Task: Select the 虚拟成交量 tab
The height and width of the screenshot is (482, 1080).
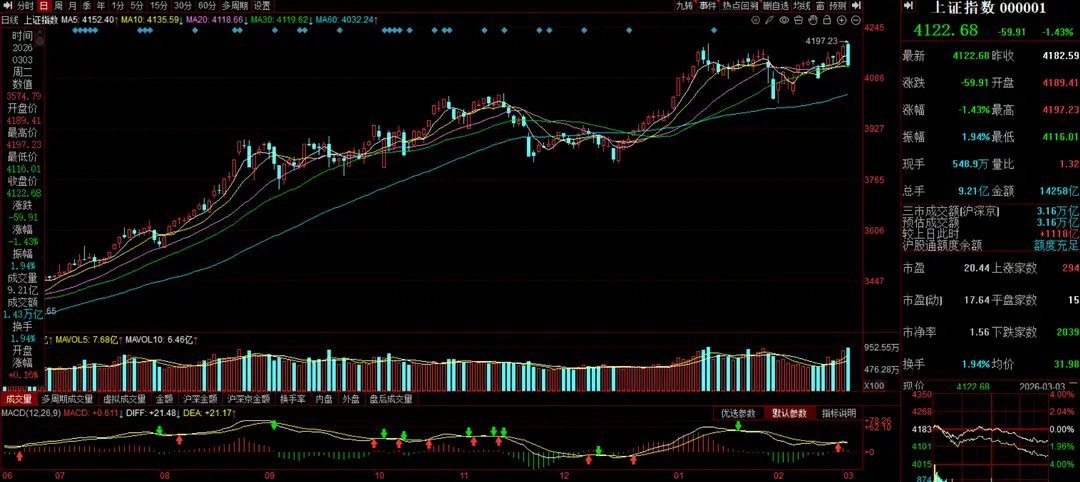Action: pyautogui.click(x=125, y=399)
